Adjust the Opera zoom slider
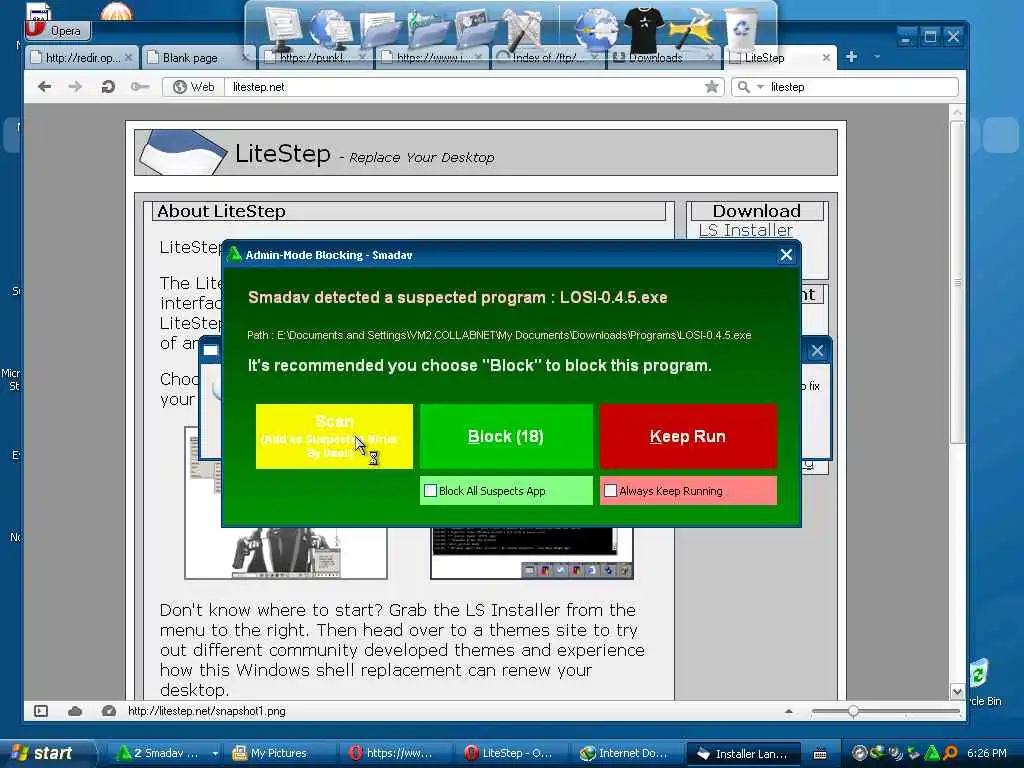The width and height of the screenshot is (1024, 768). [853, 711]
